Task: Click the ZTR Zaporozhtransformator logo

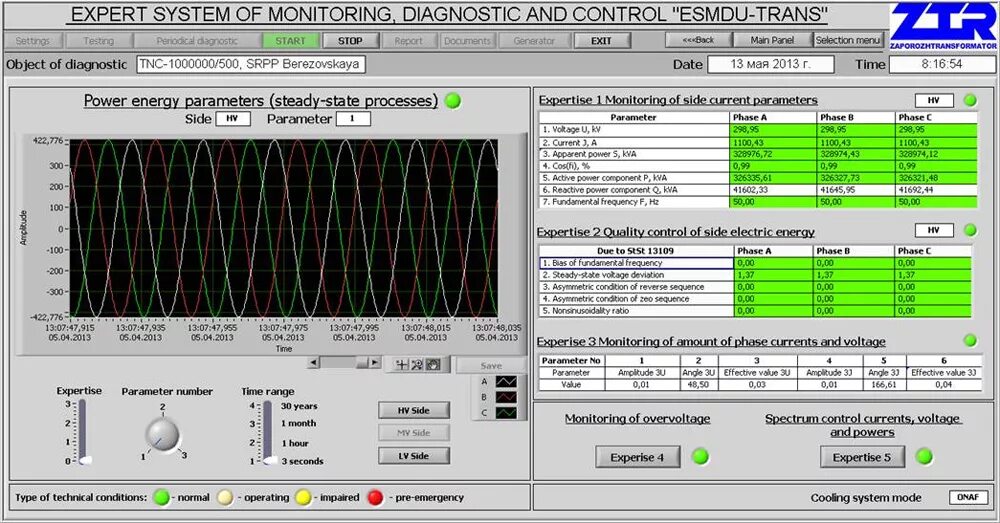Action: (x=945, y=26)
